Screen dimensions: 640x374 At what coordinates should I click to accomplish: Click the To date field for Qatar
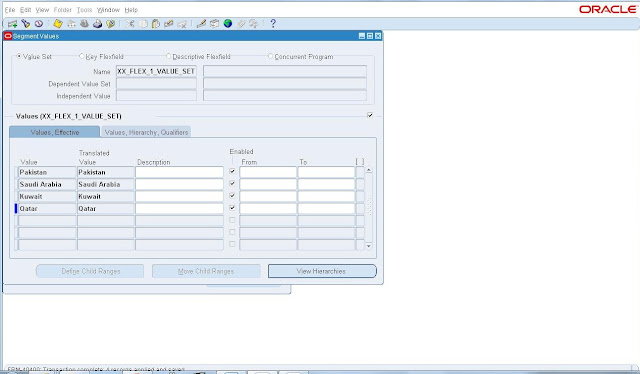(x=326, y=209)
